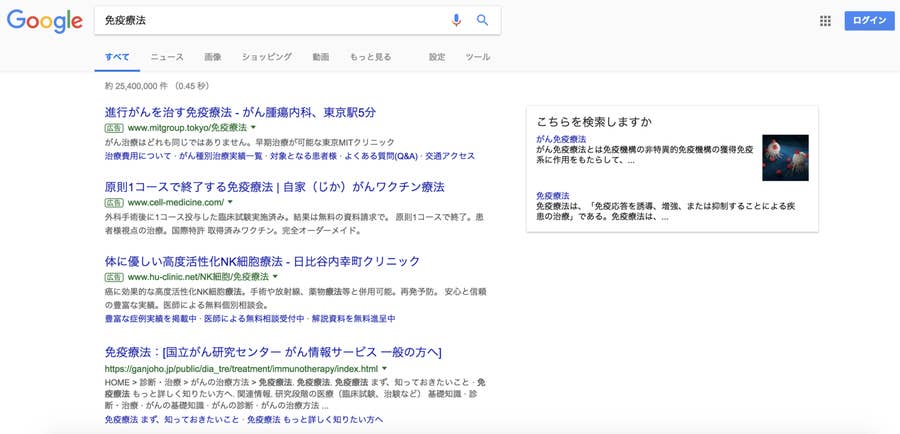The height and width of the screenshot is (434, 900).
Task: Click the こちらを検索しますか heading
Action: 594,122
